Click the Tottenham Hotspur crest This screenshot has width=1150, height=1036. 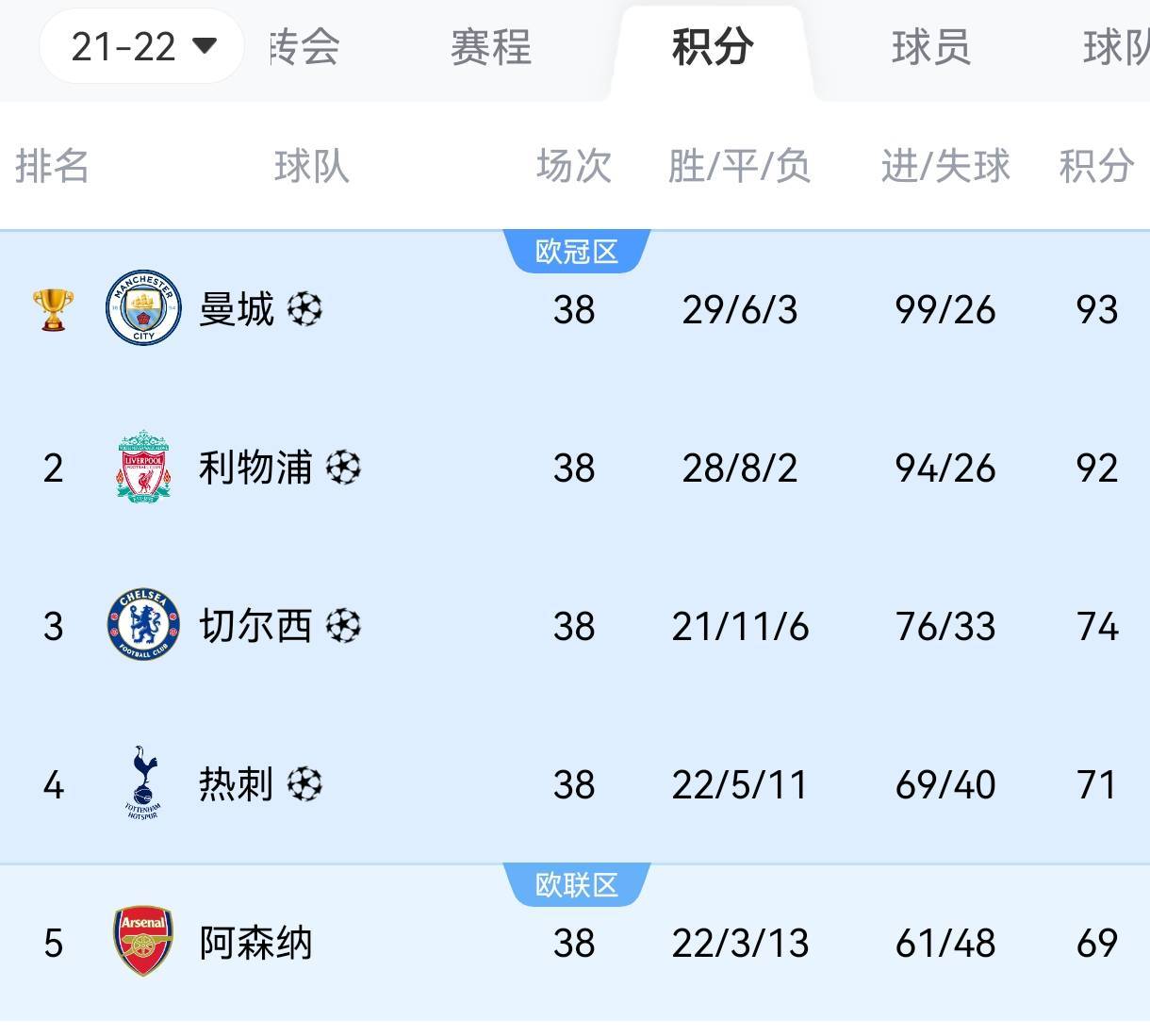143,782
